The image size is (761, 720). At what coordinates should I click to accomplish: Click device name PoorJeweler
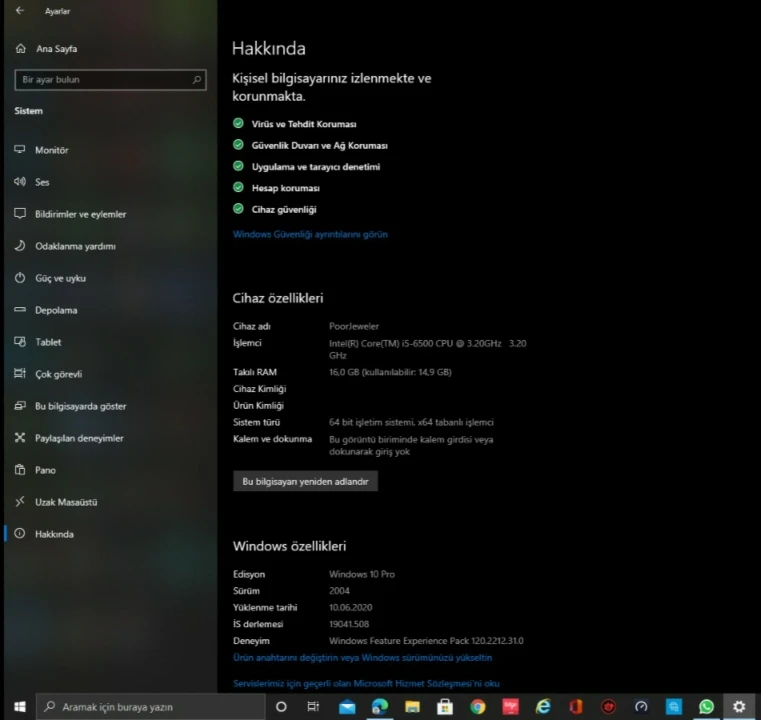tap(354, 326)
